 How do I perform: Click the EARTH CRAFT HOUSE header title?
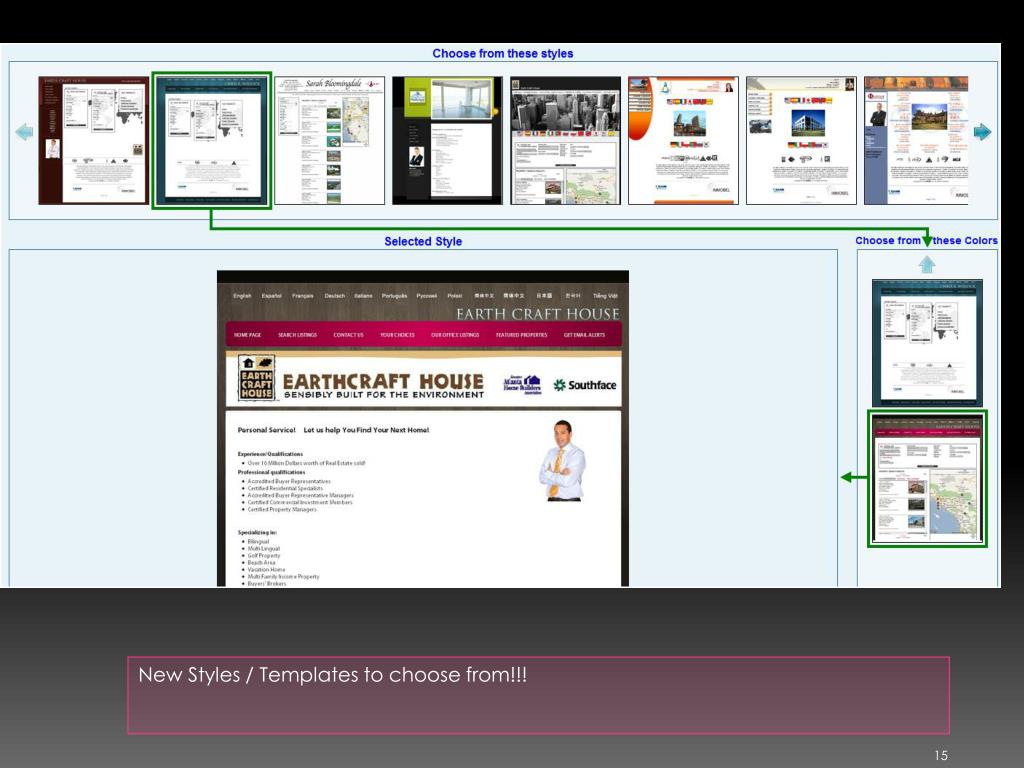coord(537,314)
